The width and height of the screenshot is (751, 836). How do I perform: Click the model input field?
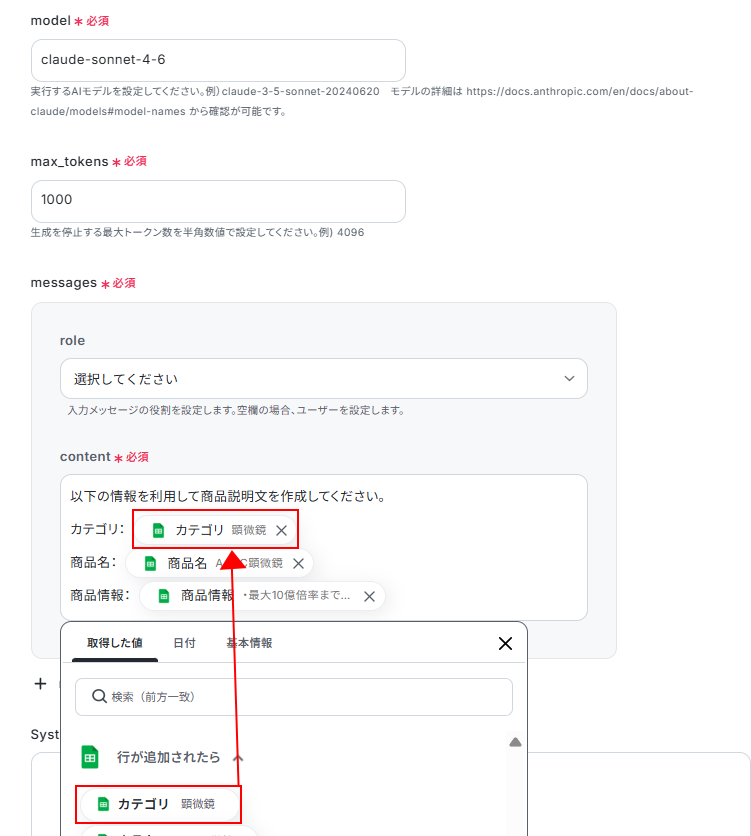[x=218, y=60]
